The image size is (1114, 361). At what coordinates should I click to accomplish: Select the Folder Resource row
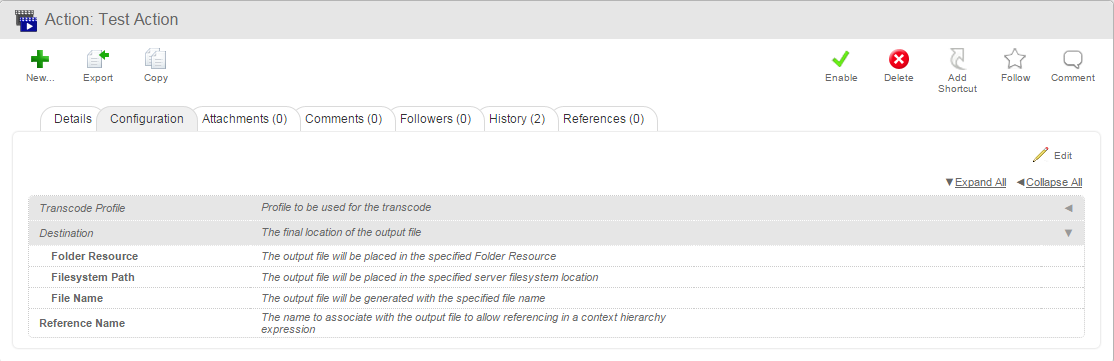tap(556, 256)
